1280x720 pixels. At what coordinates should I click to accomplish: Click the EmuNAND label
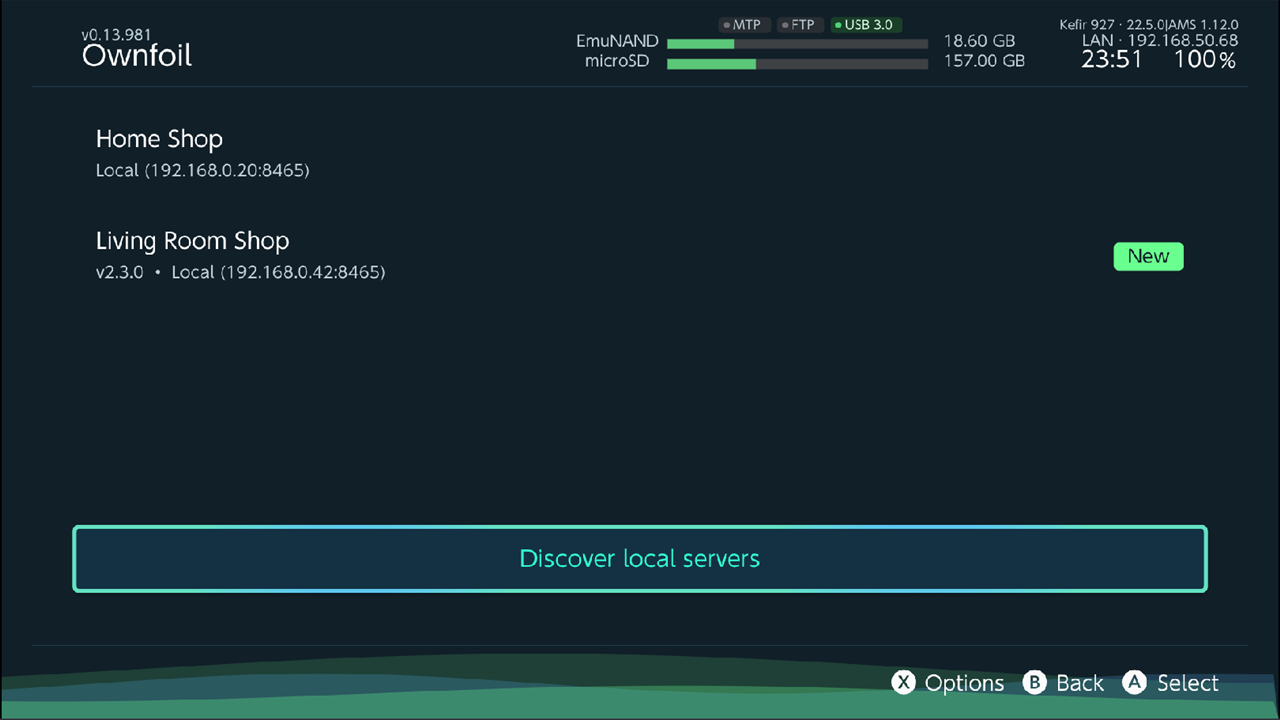(x=617, y=42)
